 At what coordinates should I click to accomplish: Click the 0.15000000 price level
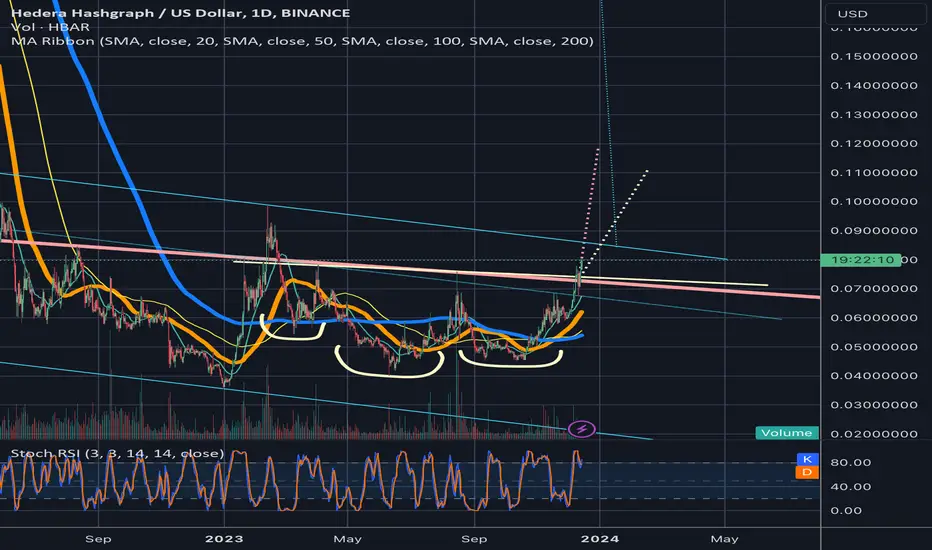pyautogui.click(x=874, y=56)
